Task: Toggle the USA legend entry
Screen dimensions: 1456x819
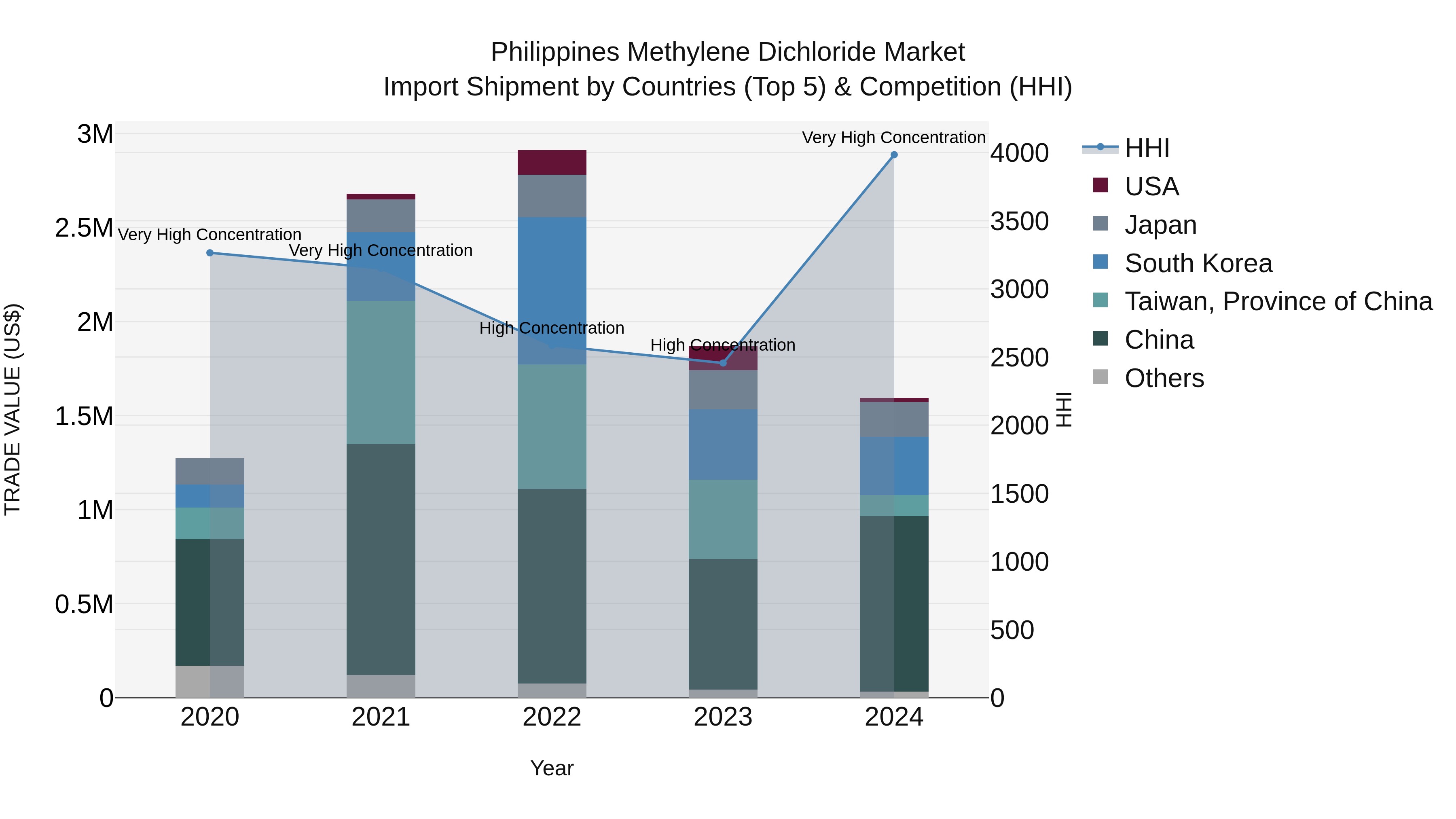Action: pos(1136,186)
